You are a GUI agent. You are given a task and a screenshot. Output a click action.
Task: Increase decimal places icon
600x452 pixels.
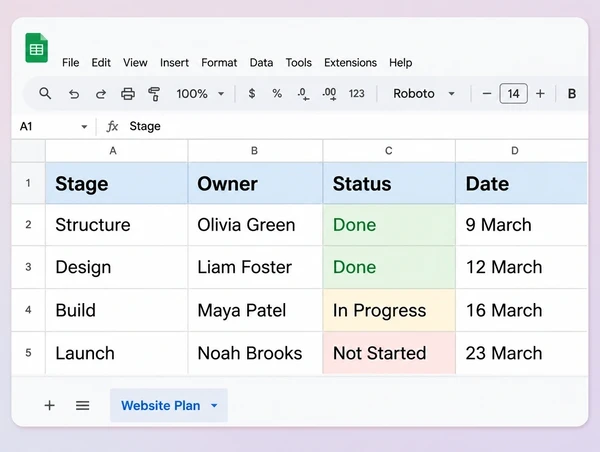pyautogui.click(x=329, y=94)
